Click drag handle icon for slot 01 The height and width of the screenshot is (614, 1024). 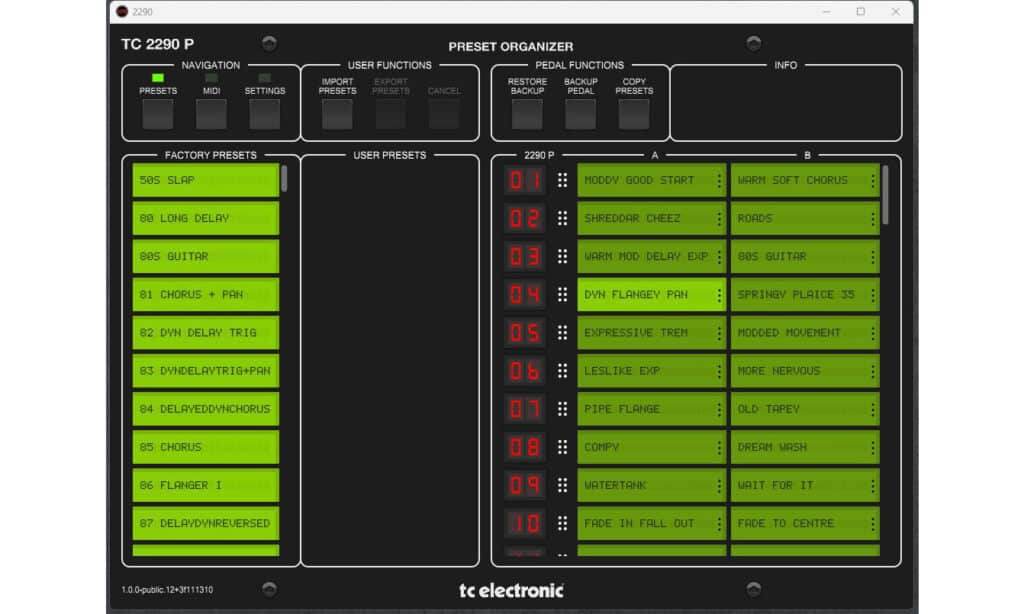point(562,180)
